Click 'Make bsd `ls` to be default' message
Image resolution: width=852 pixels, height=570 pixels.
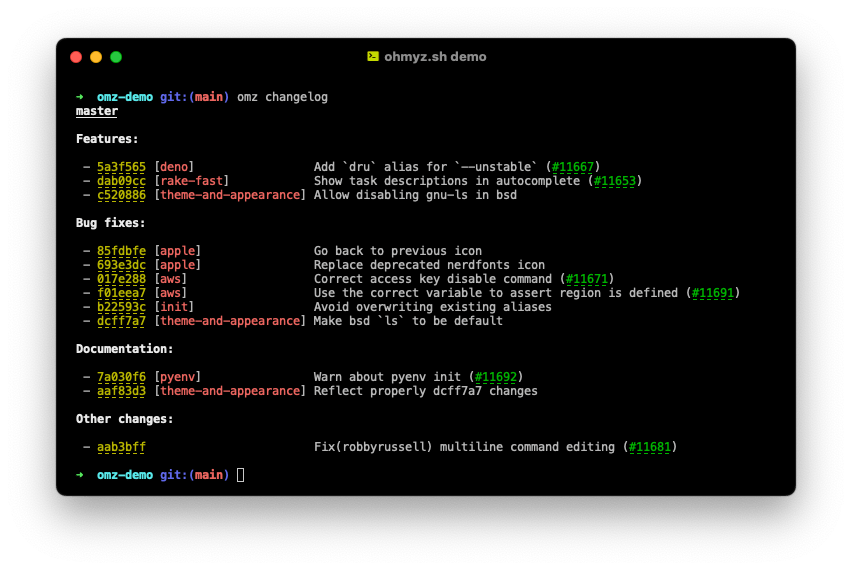point(408,321)
